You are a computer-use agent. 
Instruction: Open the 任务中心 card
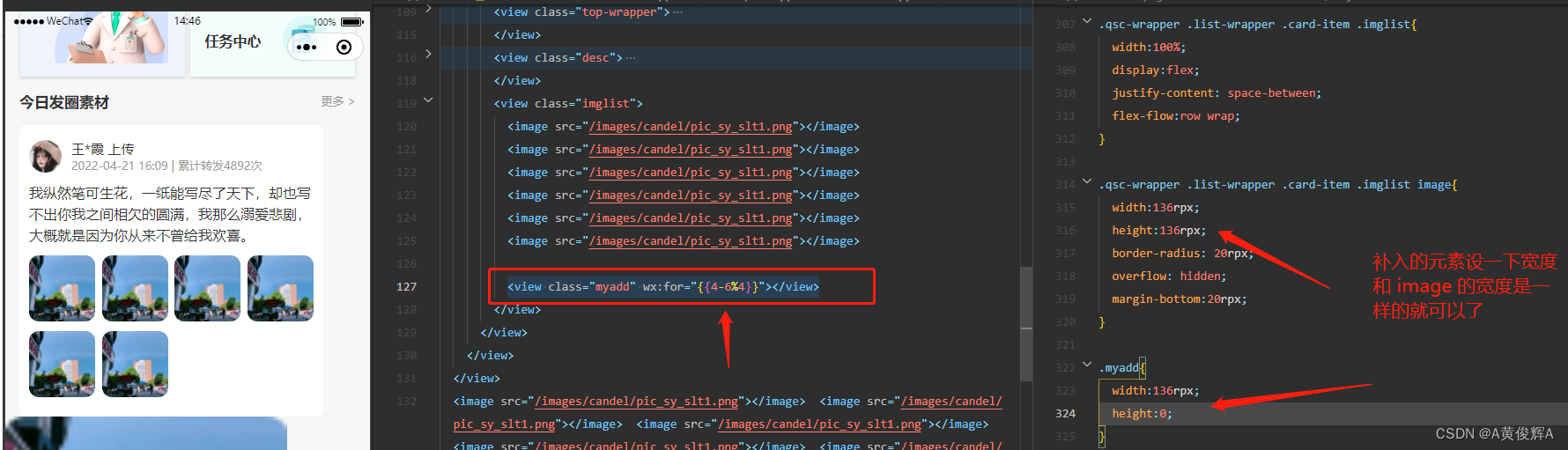point(233,42)
